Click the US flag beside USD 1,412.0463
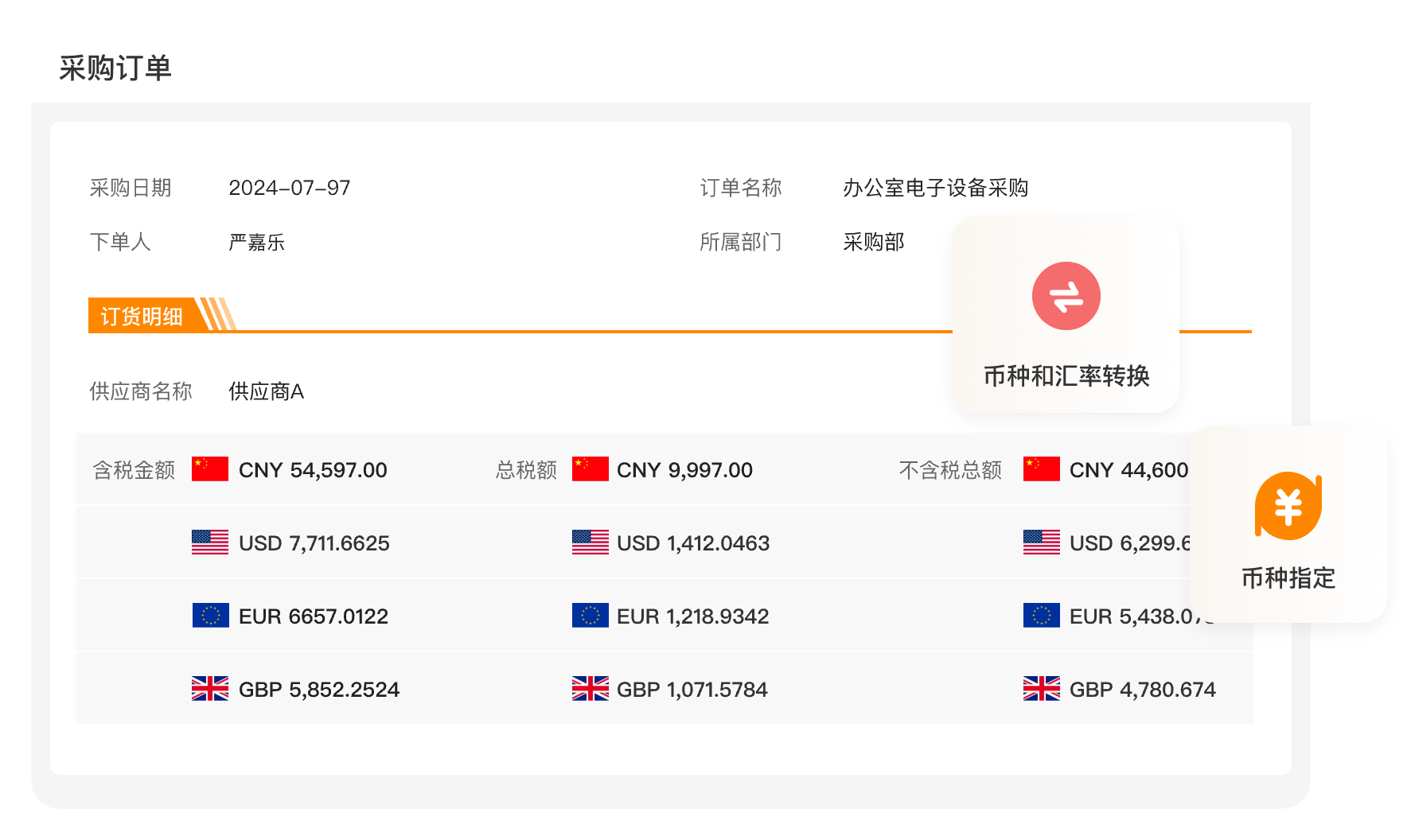 pos(590,542)
